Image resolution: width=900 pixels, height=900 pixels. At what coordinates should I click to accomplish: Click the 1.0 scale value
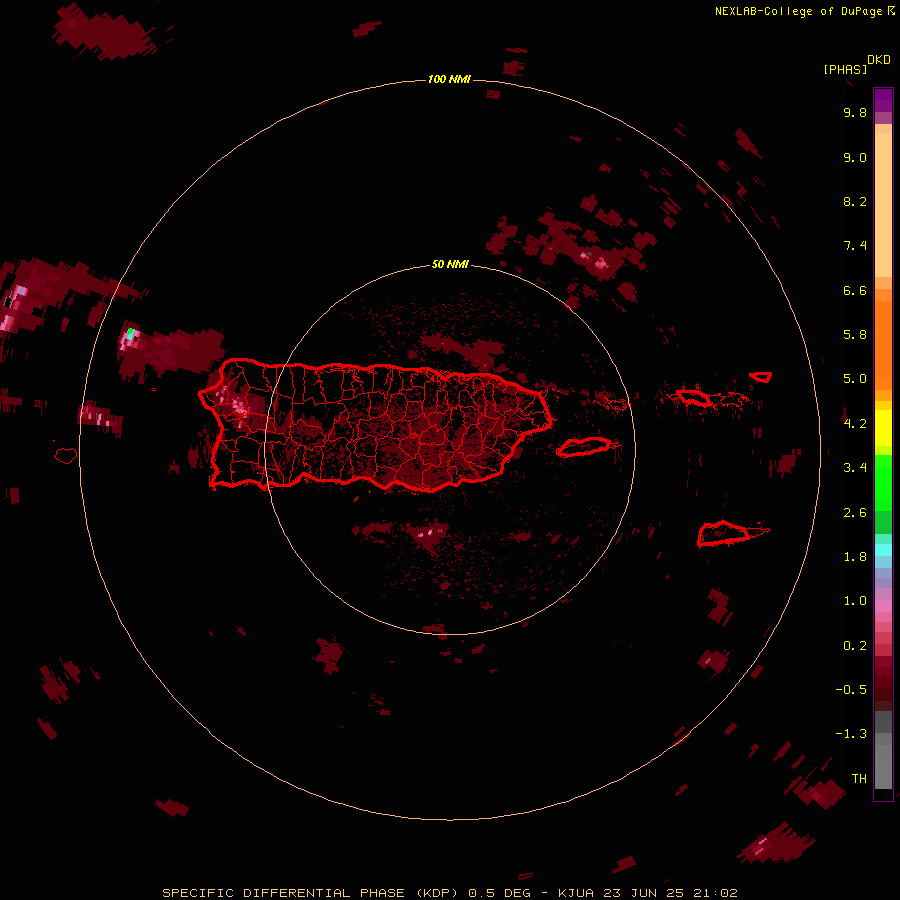point(855,601)
